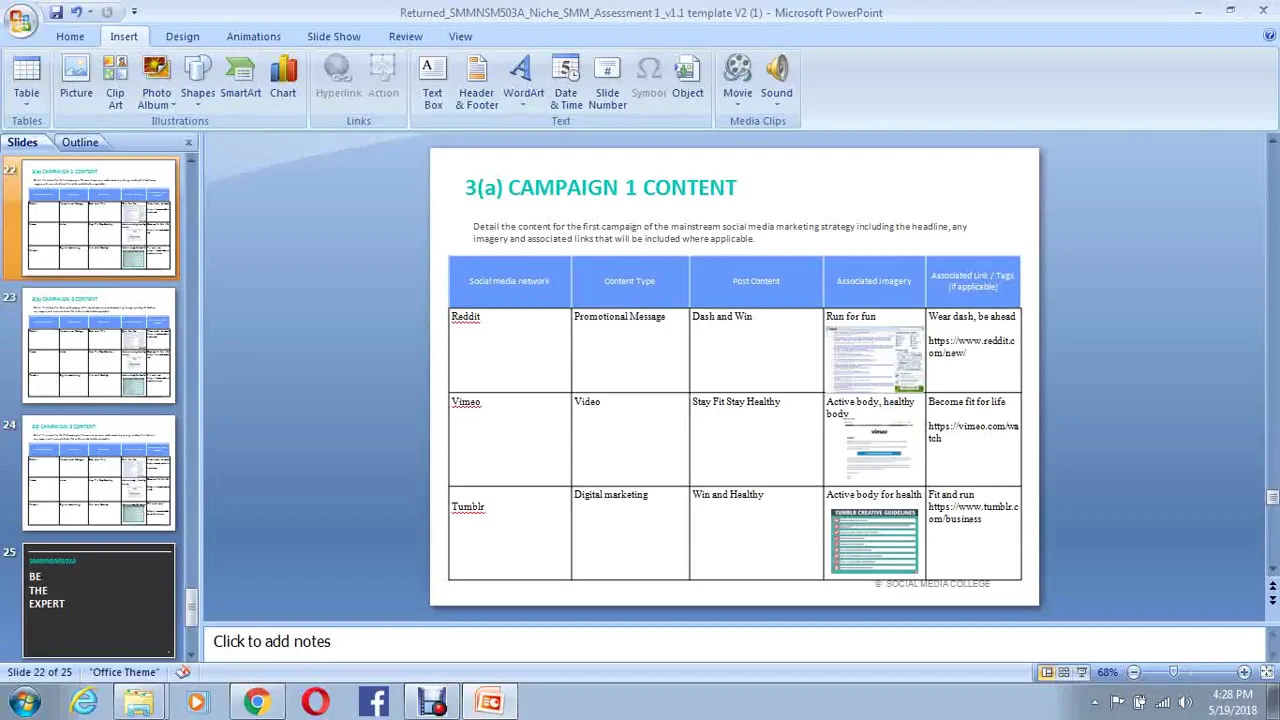
Task: Click the 'Digital marketing' cell
Action: tap(630, 533)
